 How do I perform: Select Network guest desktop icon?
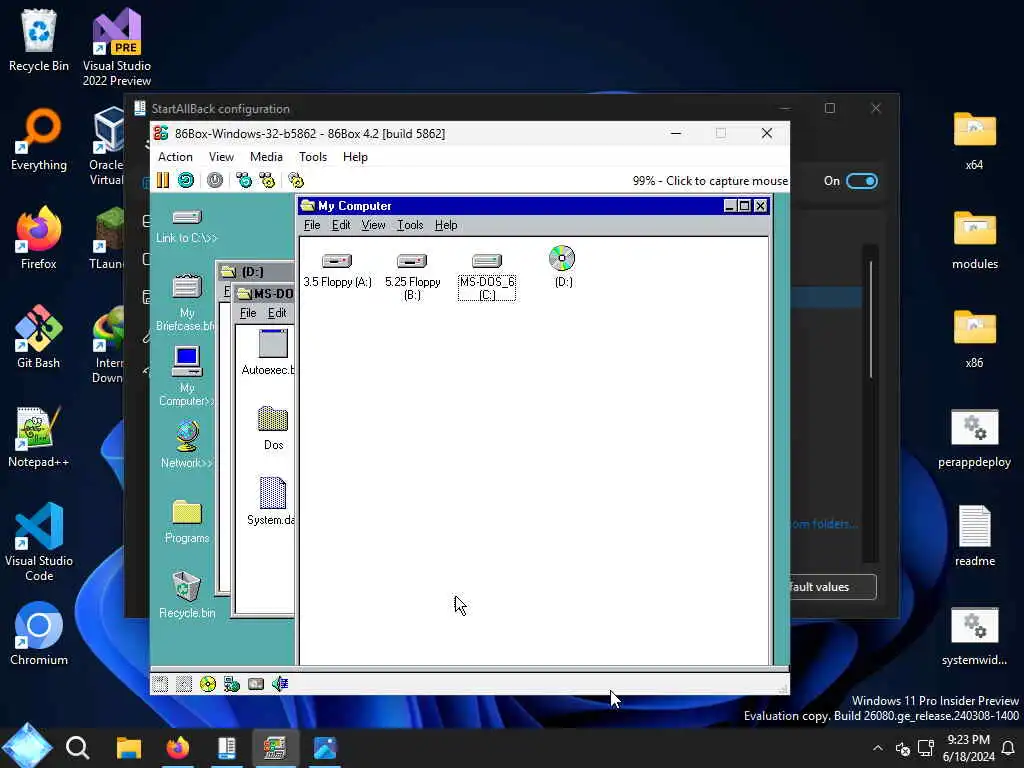coord(187,445)
